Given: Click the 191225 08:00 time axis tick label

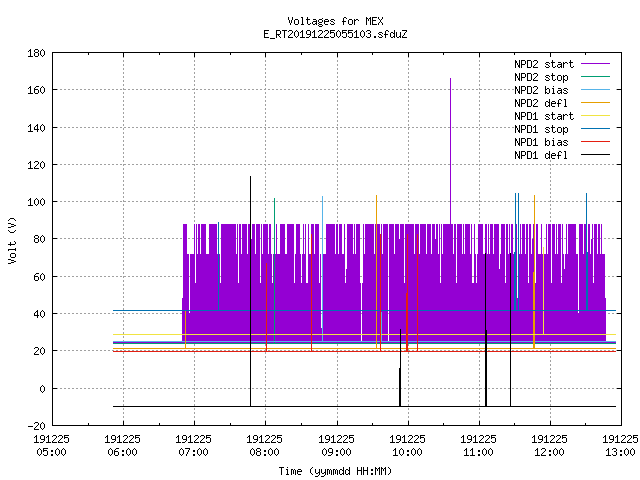Looking at the screenshot, I should pos(264,445).
